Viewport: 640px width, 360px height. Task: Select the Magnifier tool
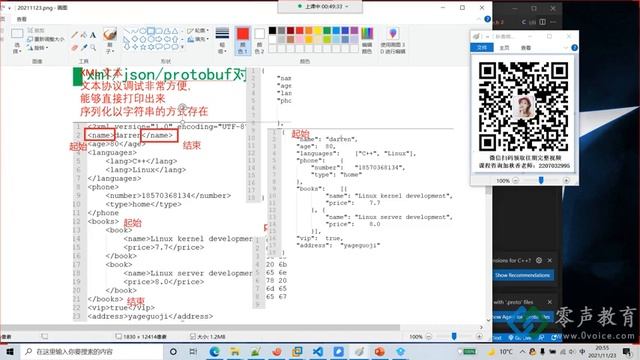coord(93,47)
